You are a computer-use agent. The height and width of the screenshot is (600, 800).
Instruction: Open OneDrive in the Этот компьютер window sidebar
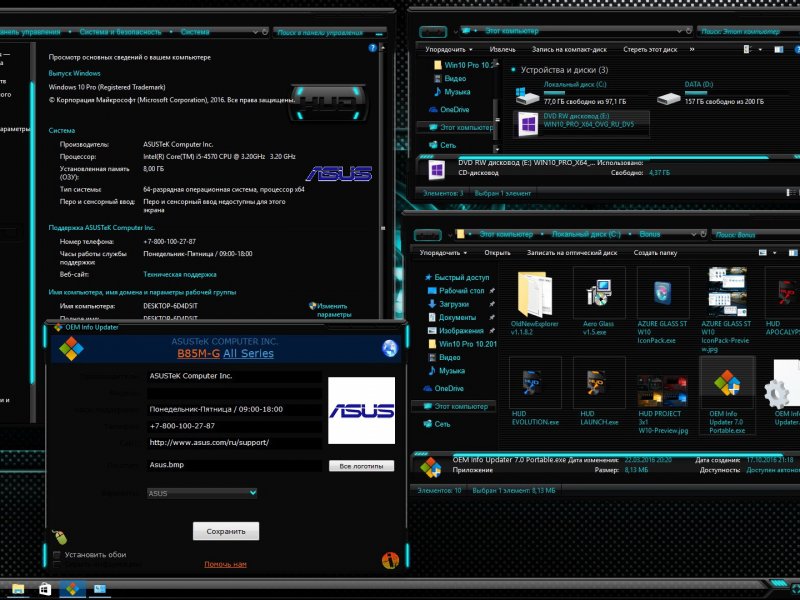click(448, 110)
